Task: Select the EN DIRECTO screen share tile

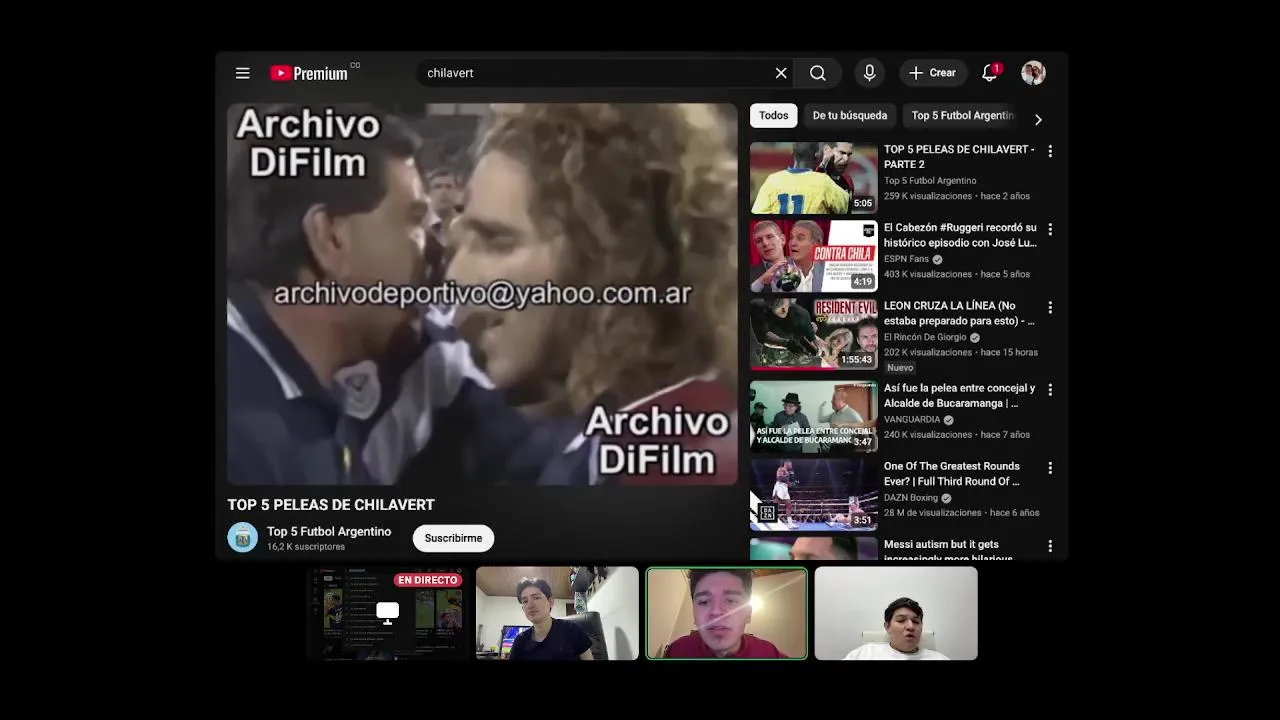Action: point(388,613)
